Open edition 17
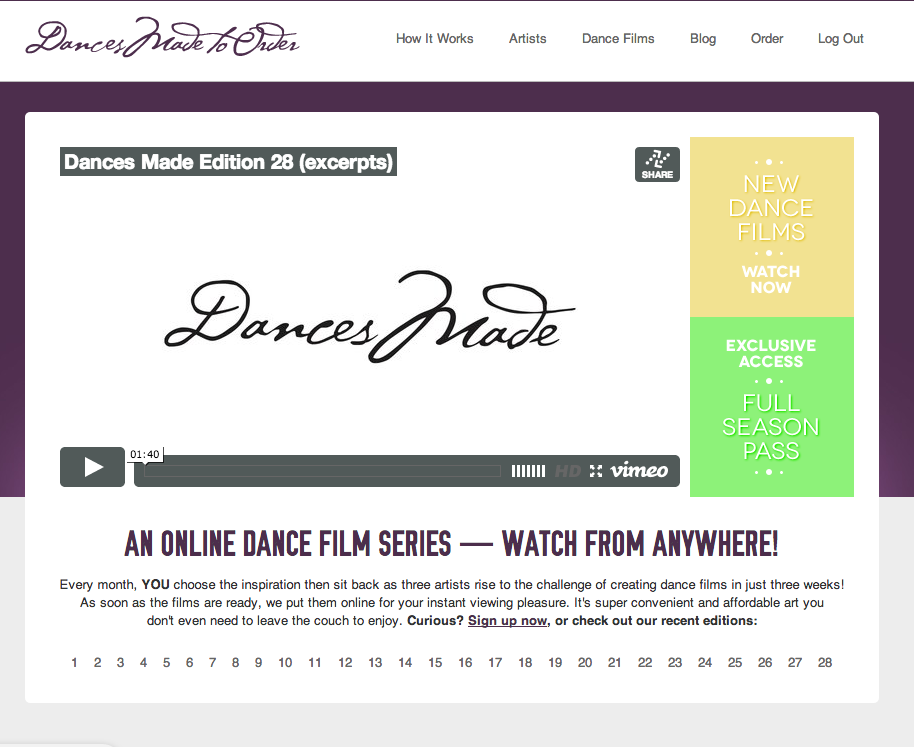The height and width of the screenshot is (747, 914). pyautogui.click(x=495, y=663)
